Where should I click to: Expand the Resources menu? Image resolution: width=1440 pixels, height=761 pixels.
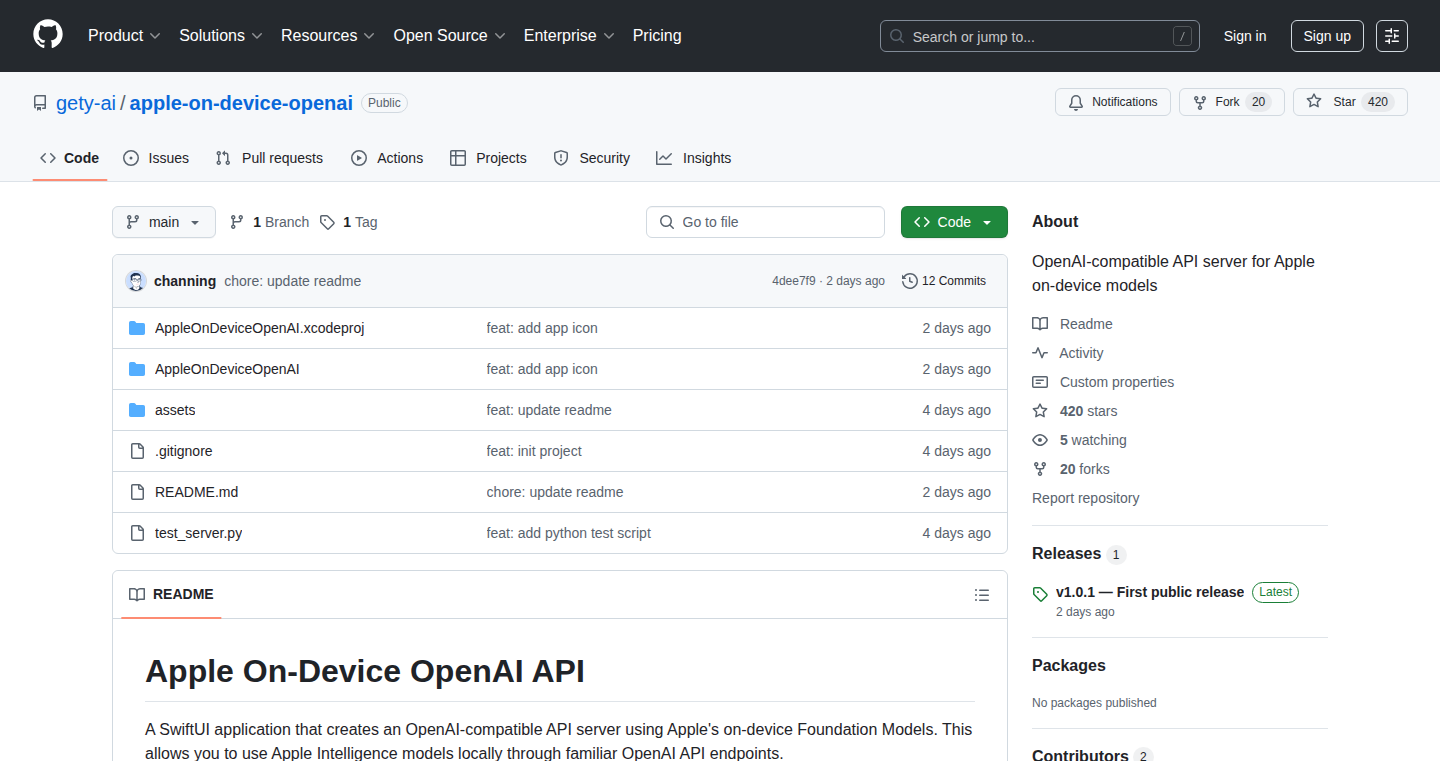click(x=328, y=35)
